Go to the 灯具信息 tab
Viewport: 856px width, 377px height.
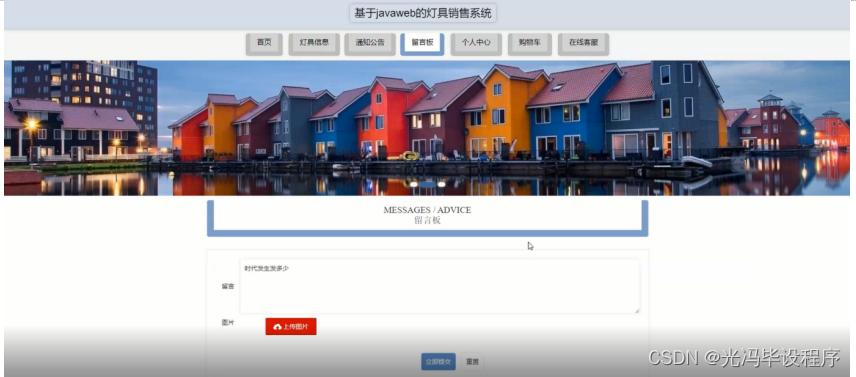pos(314,44)
